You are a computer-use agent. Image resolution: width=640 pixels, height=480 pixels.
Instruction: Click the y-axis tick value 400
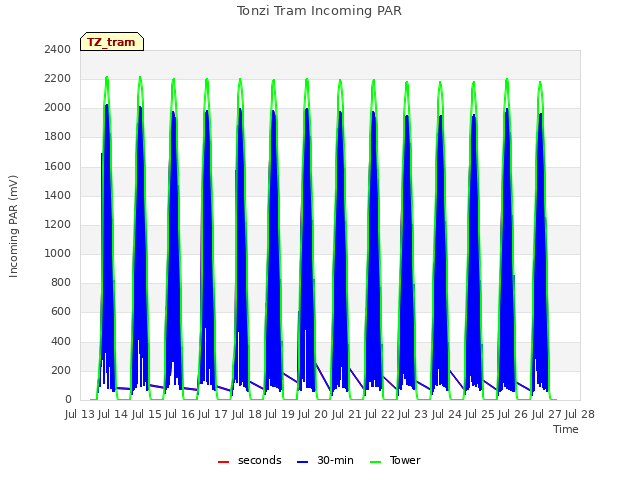click(61, 341)
